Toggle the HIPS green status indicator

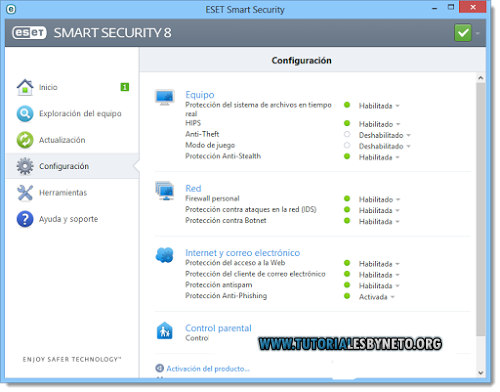click(347, 123)
